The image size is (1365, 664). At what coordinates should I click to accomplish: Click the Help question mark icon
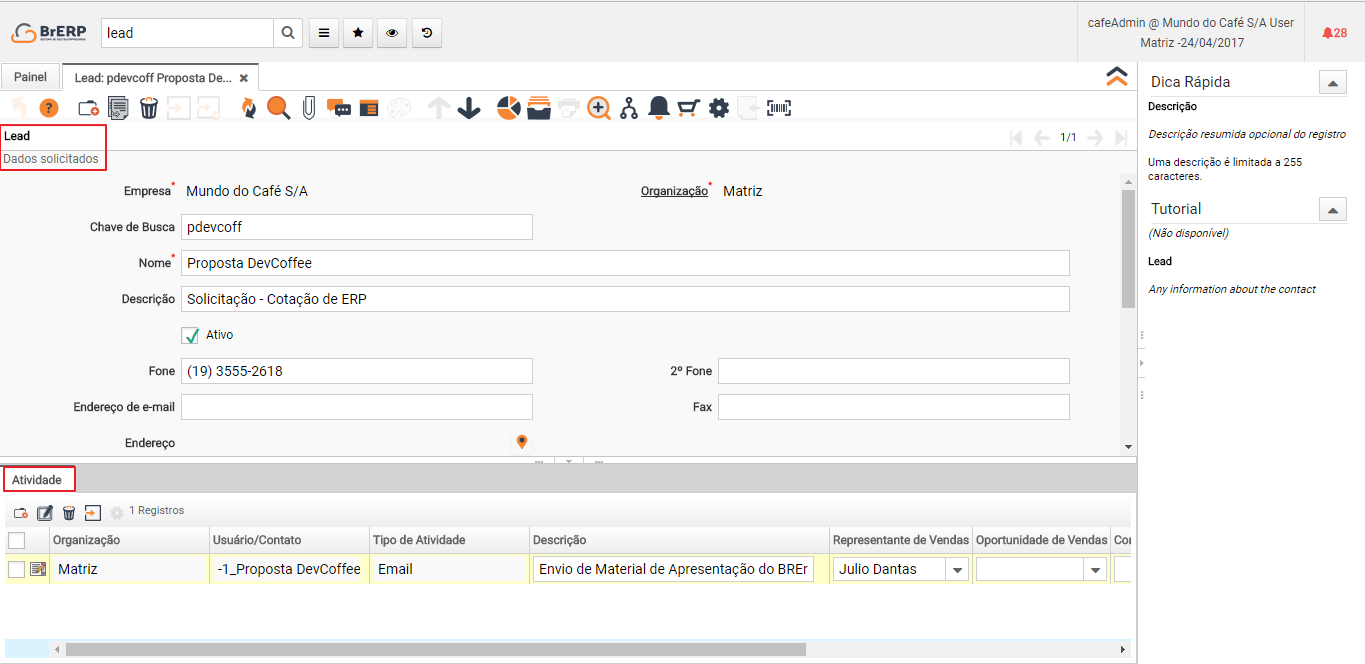(x=49, y=108)
